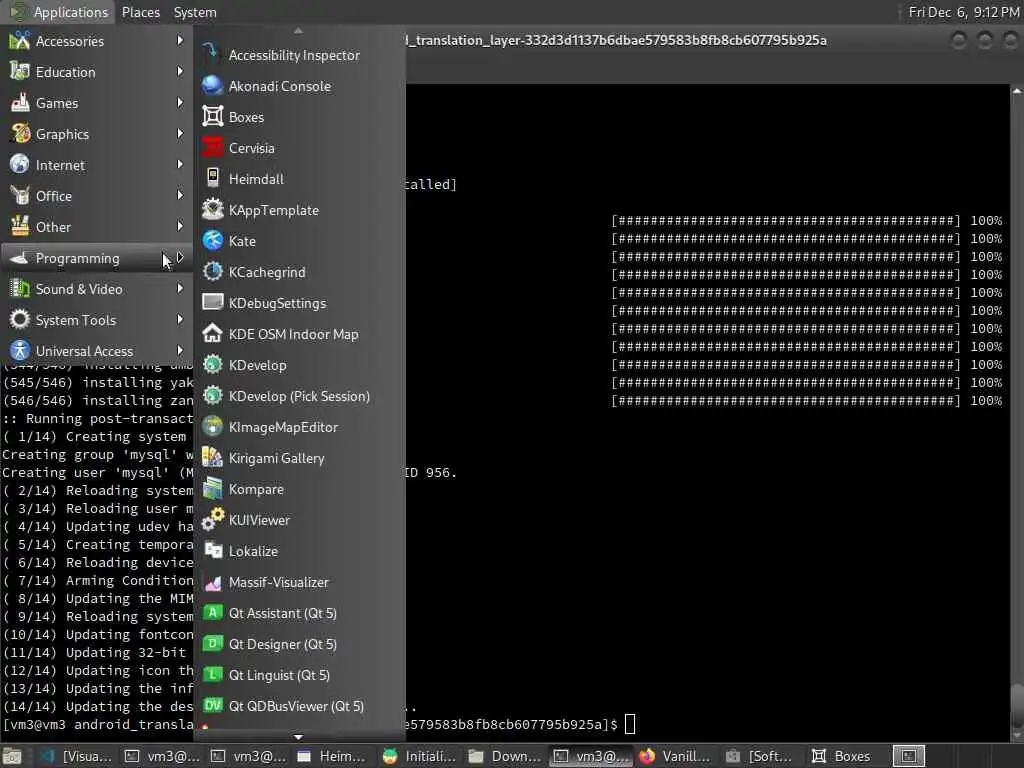Select the Games category

pyautogui.click(x=96, y=103)
